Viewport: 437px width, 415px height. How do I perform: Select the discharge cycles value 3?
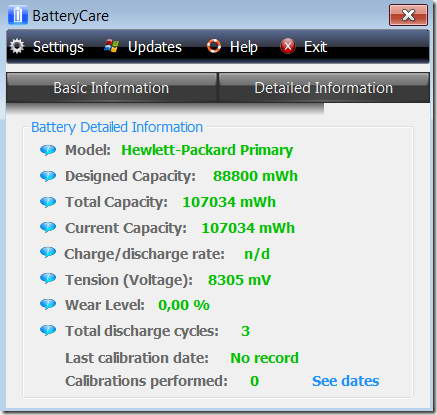tap(245, 331)
